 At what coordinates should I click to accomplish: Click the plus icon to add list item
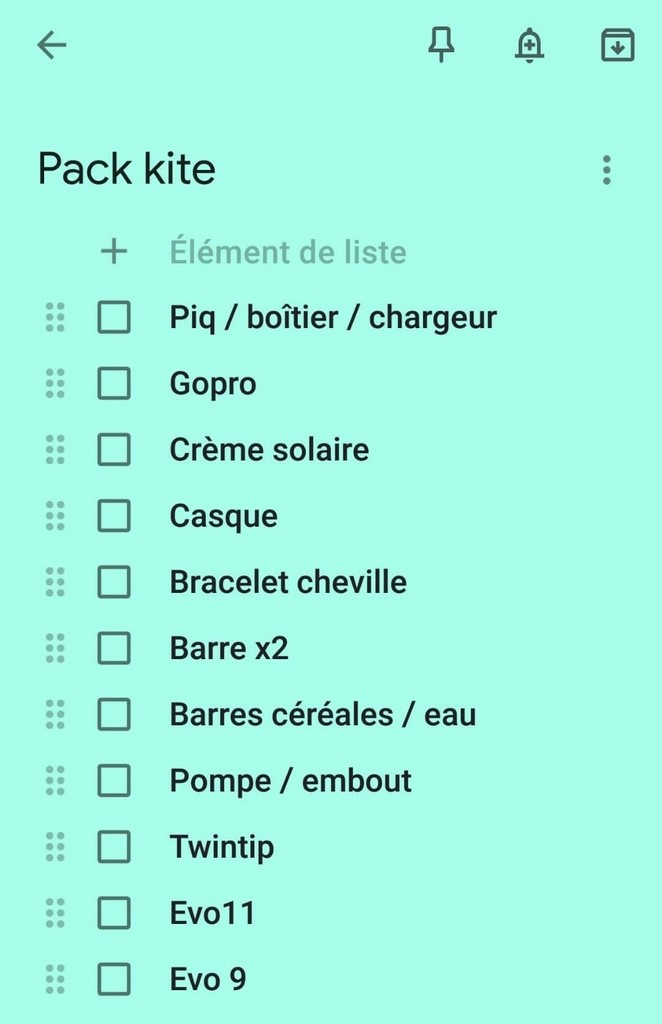pyautogui.click(x=114, y=251)
